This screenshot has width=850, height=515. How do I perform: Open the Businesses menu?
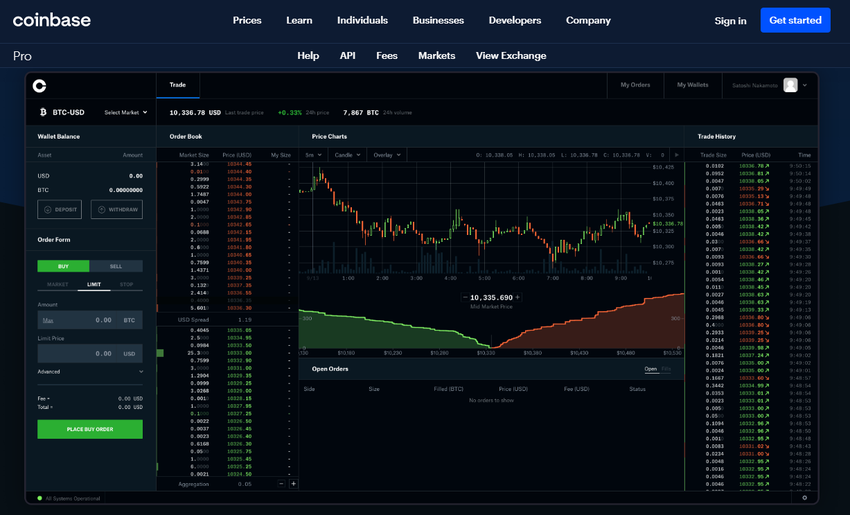(438, 21)
